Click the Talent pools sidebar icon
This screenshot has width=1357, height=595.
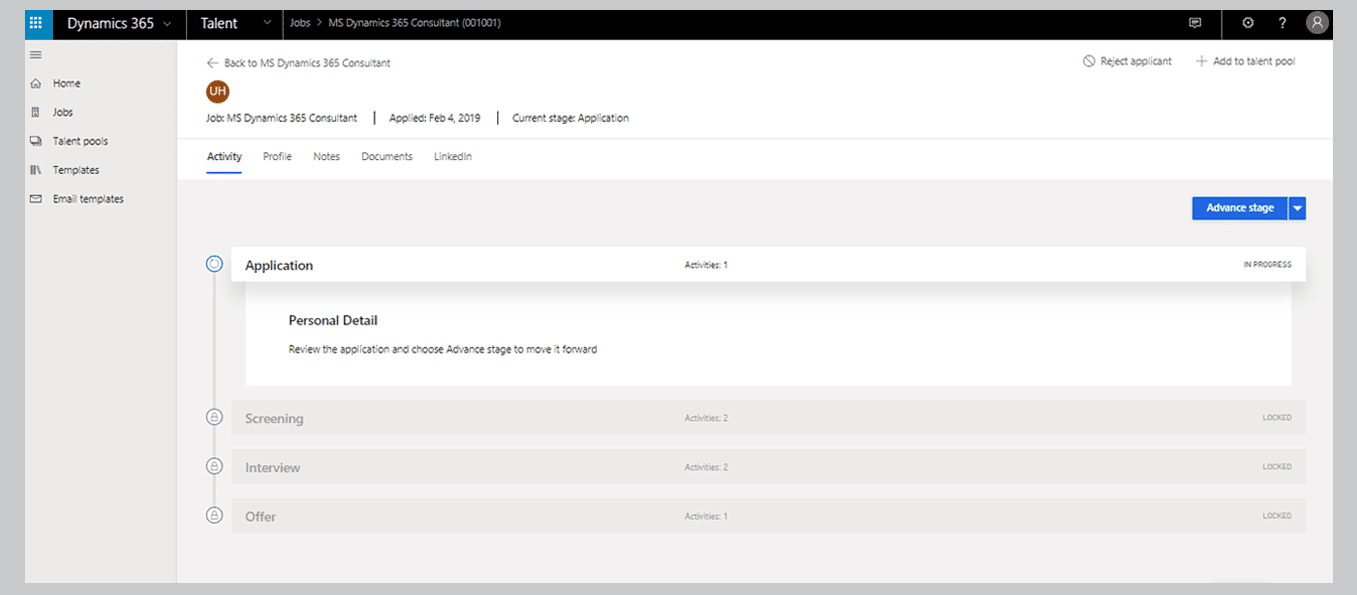[36, 141]
